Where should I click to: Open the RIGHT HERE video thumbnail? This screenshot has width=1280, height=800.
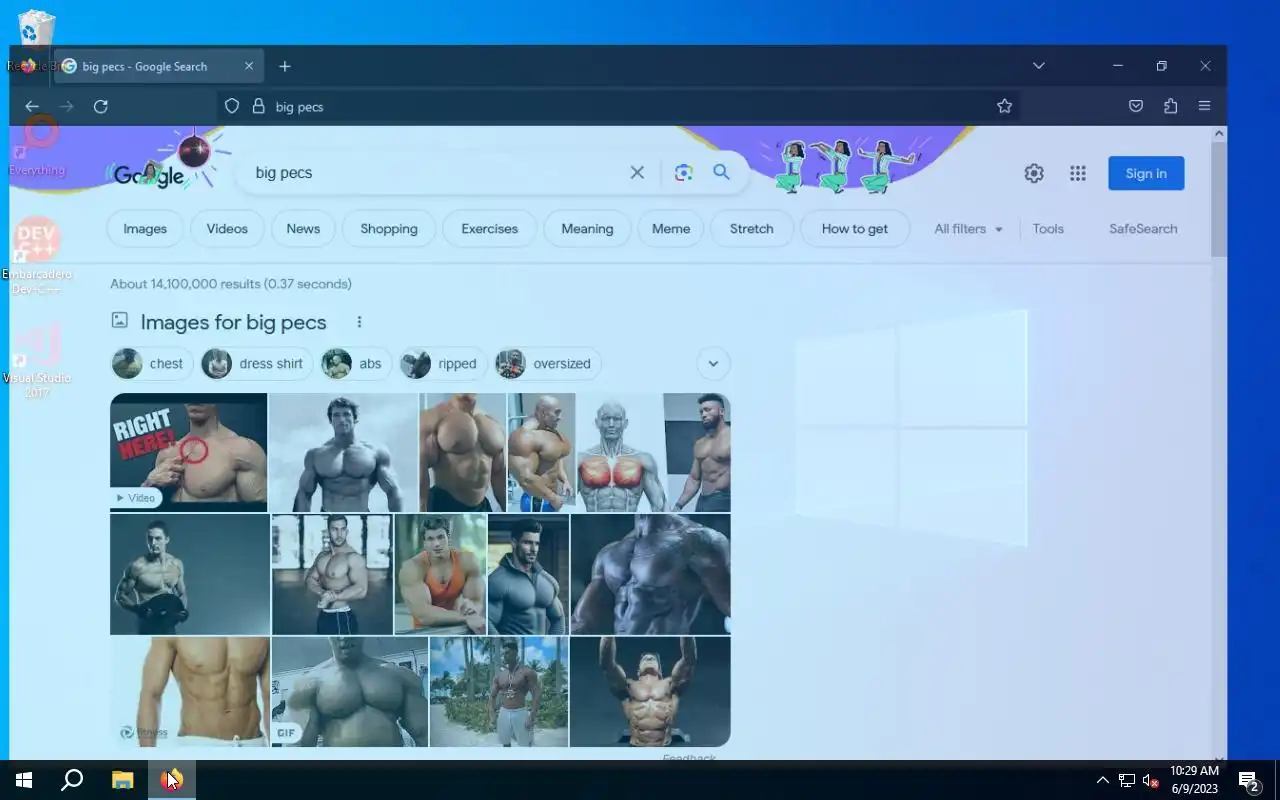pyautogui.click(x=188, y=452)
